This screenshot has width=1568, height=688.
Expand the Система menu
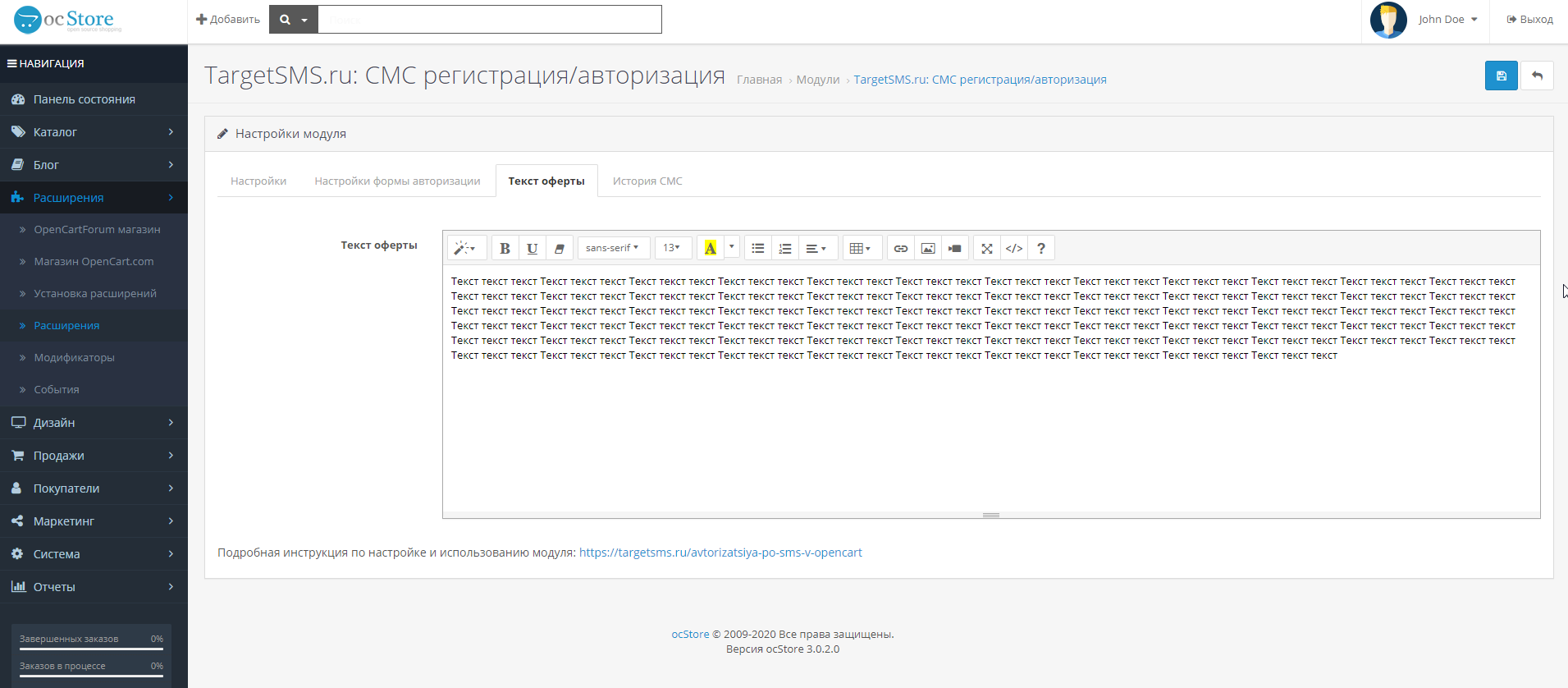click(94, 554)
